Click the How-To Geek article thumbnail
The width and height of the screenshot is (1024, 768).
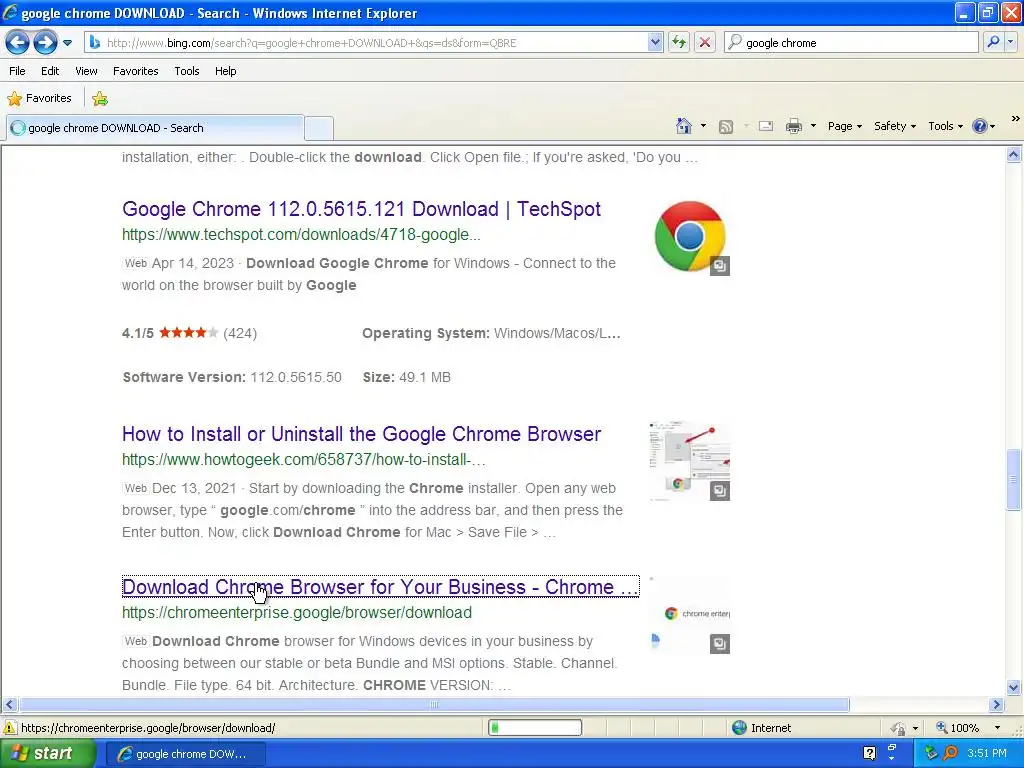(x=690, y=462)
